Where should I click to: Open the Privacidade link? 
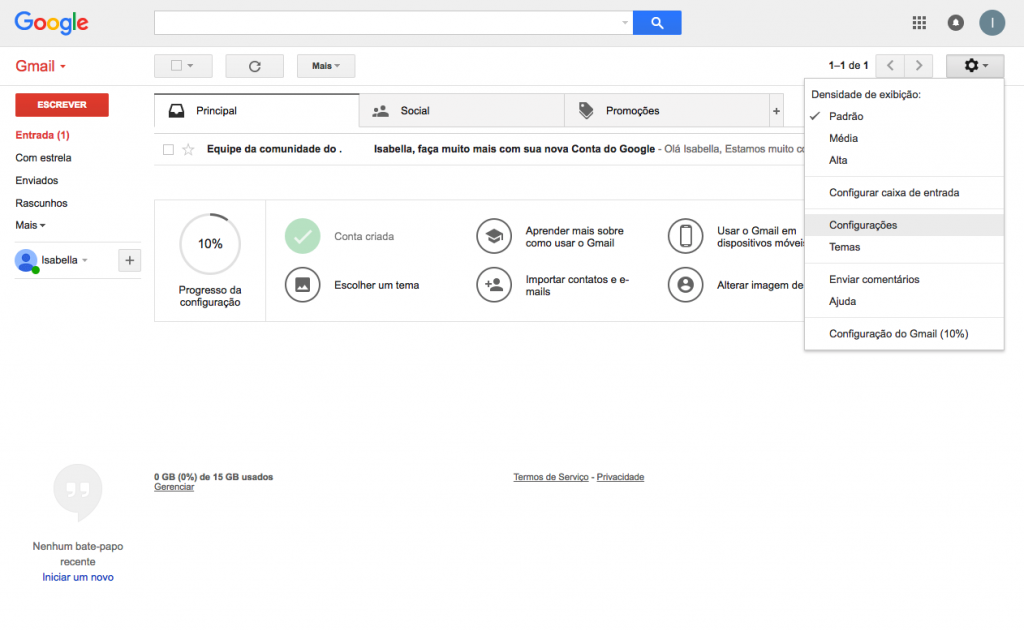click(620, 477)
